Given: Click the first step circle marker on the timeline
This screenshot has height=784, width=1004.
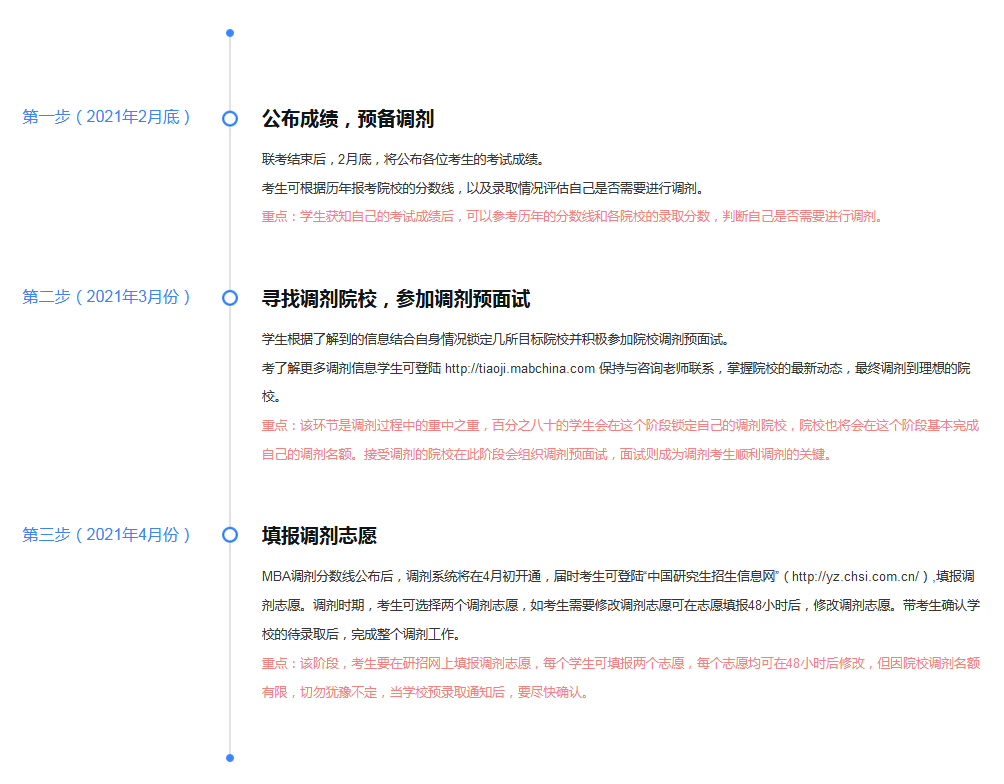Looking at the screenshot, I should 230,118.
